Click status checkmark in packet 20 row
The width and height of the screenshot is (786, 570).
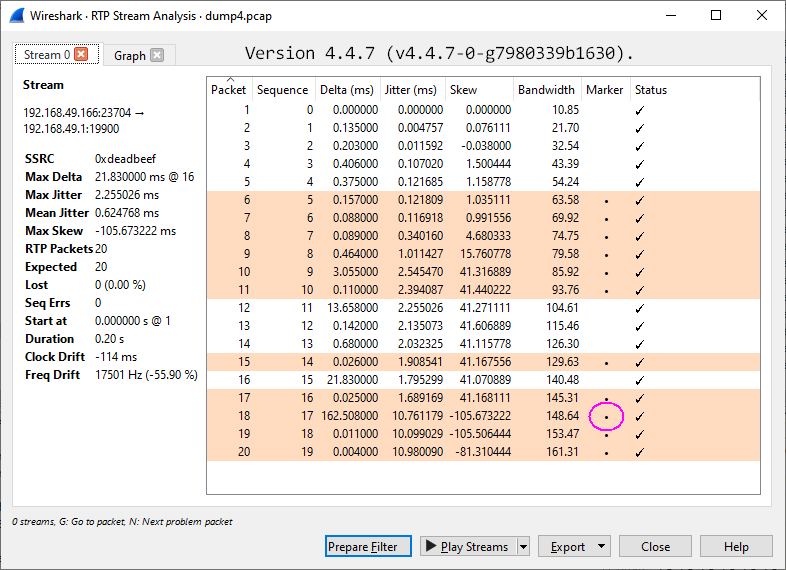[x=640, y=453]
